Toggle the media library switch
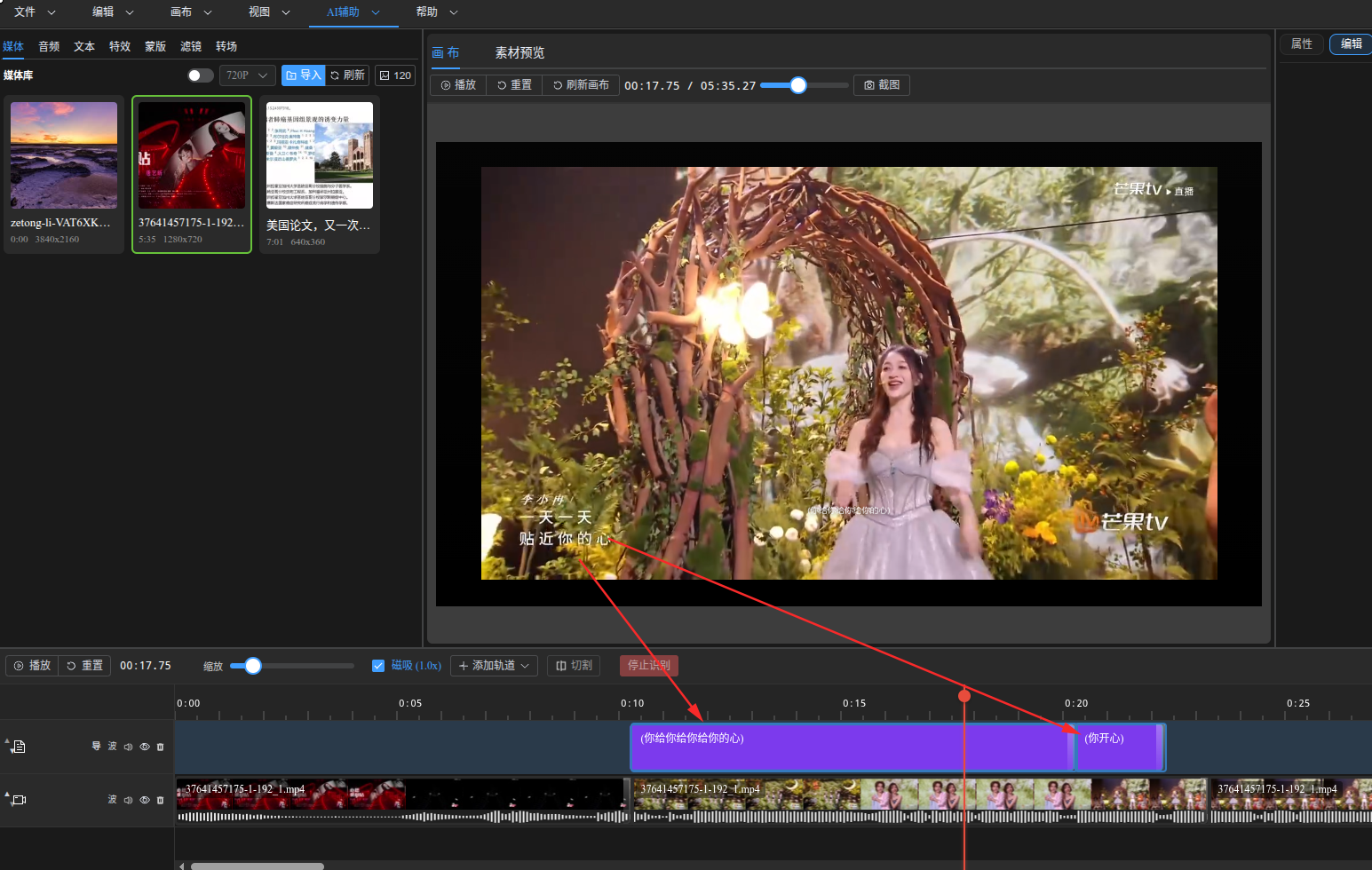The height and width of the screenshot is (870, 1372). (201, 75)
